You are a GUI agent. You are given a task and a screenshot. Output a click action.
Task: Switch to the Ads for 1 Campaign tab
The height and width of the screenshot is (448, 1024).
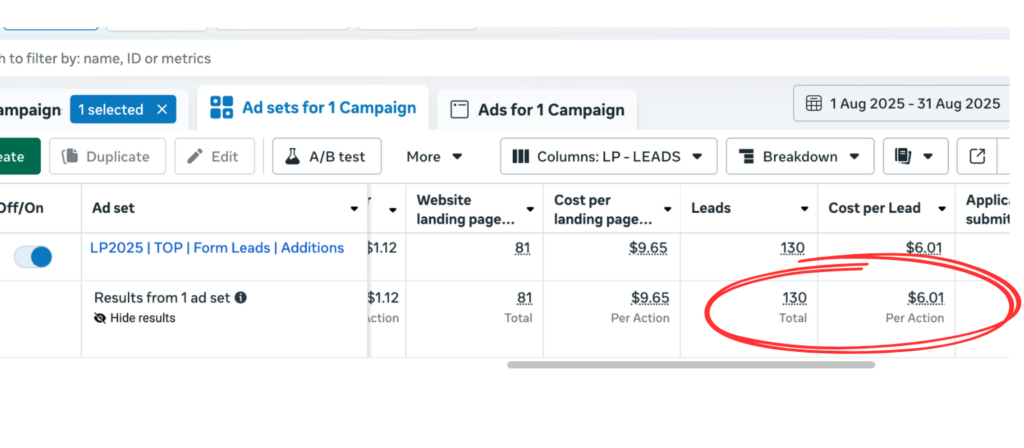[x=537, y=110]
